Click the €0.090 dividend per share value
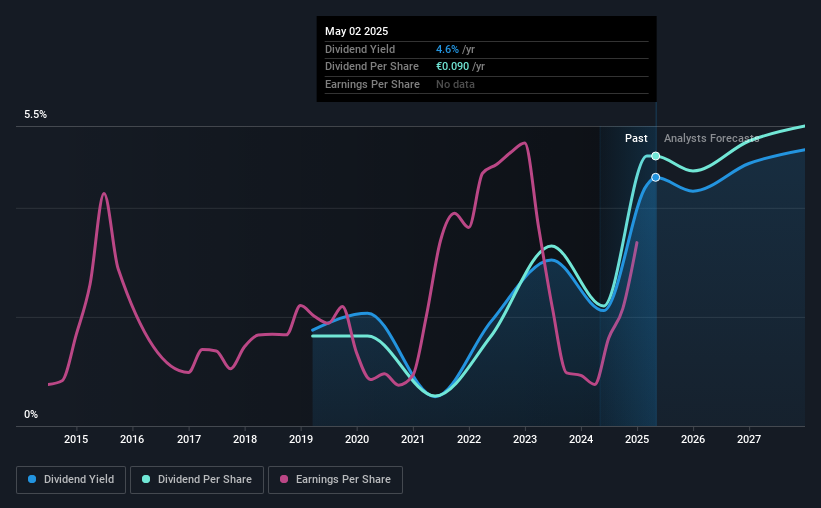The width and height of the screenshot is (821, 508). tap(452, 67)
